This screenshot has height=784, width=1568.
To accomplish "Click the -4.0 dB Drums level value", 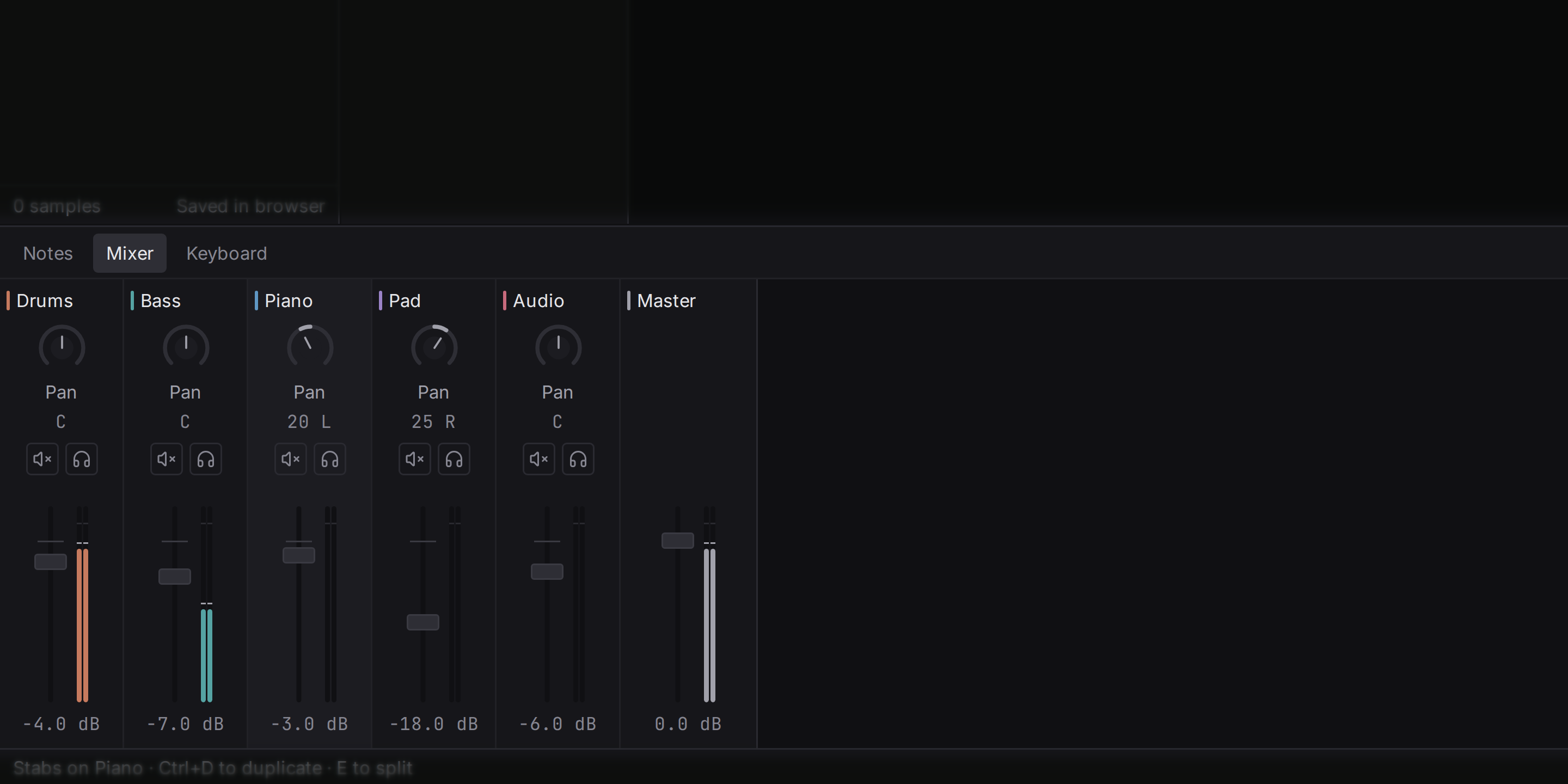I will pos(62,724).
